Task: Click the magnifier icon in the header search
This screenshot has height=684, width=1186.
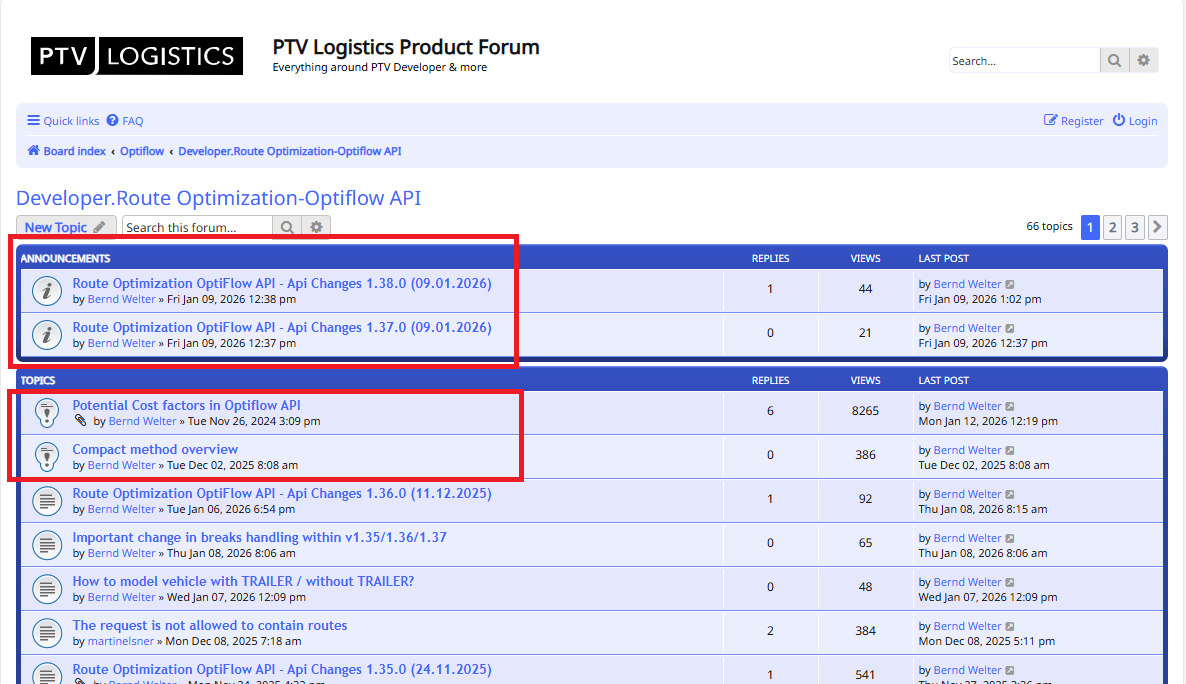Action: (x=1114, y=61)
